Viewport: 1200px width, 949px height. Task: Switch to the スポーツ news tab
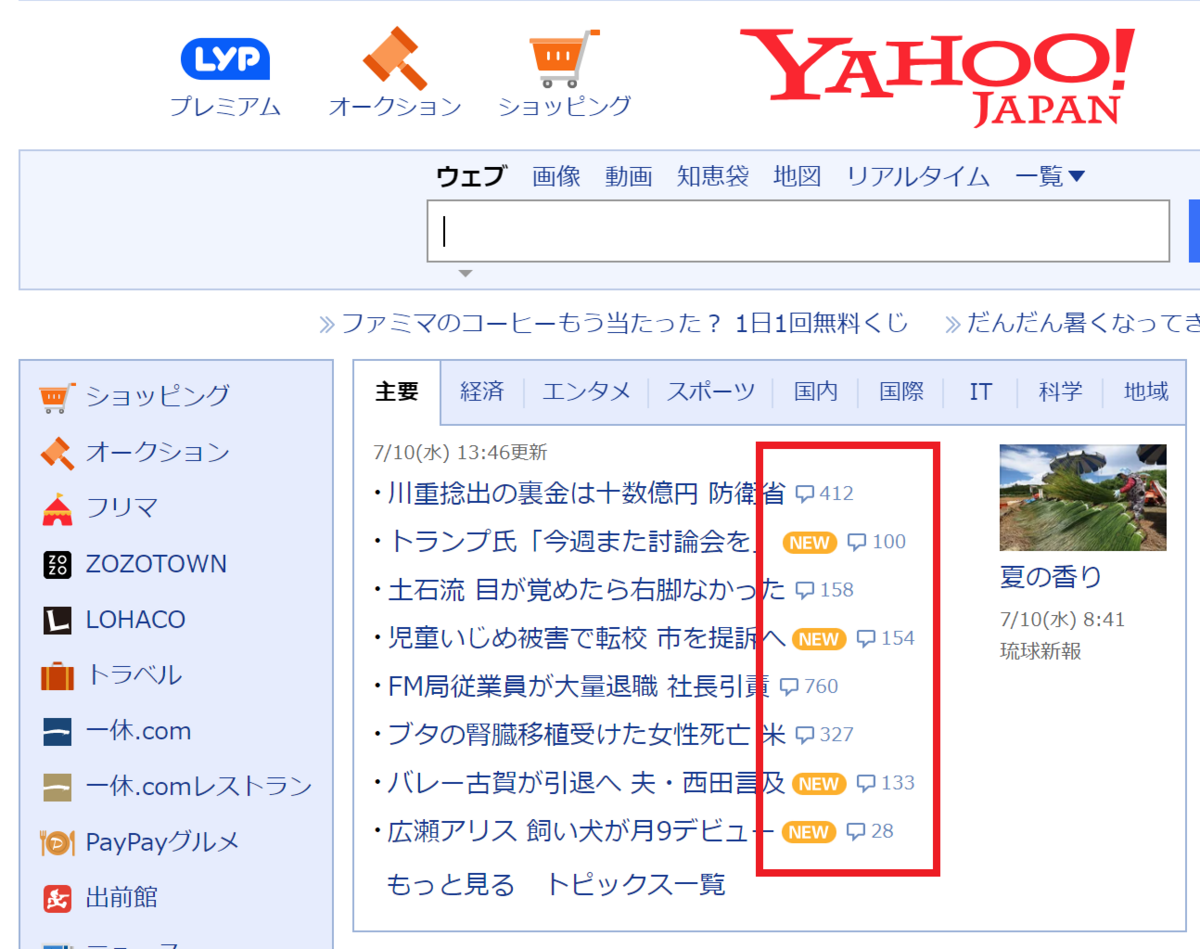[x=711, y=392]
